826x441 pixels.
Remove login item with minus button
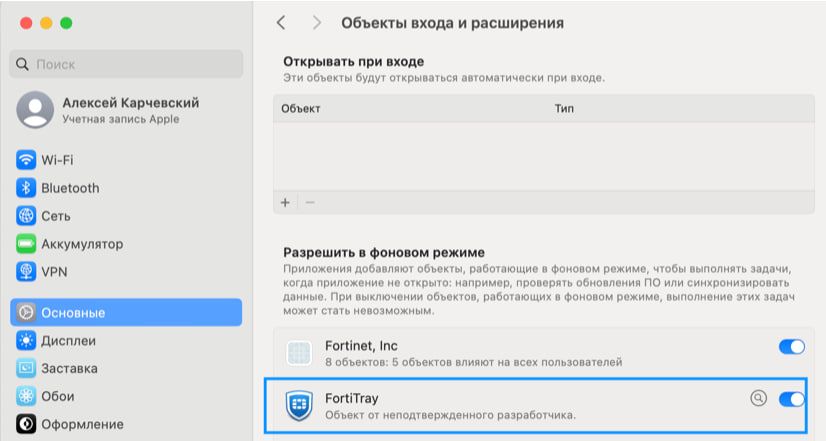pyautogui.click(x=309, y=202)
